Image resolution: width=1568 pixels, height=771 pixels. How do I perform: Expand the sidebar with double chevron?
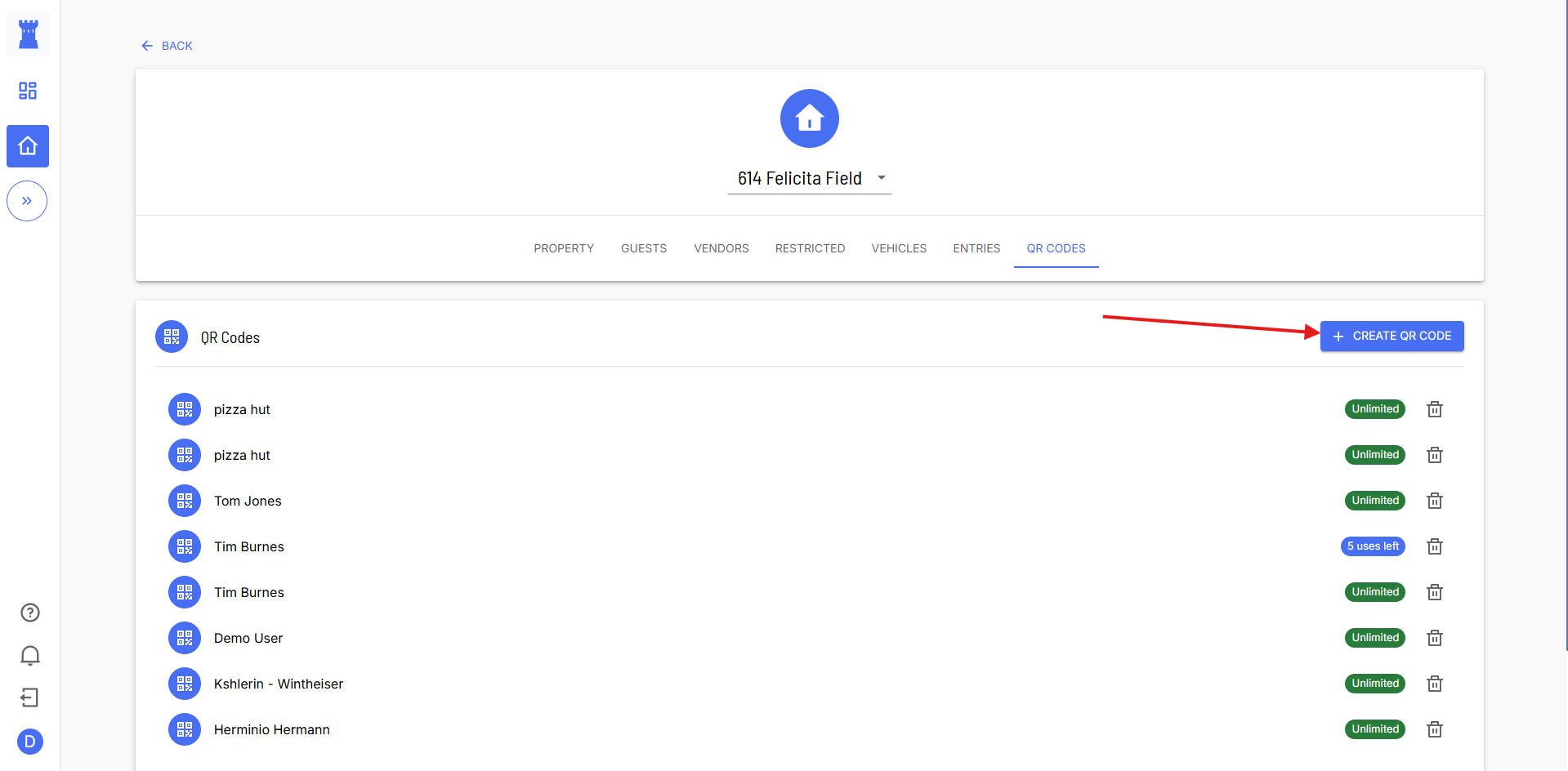pyautogui.click(x=27, y=201)
